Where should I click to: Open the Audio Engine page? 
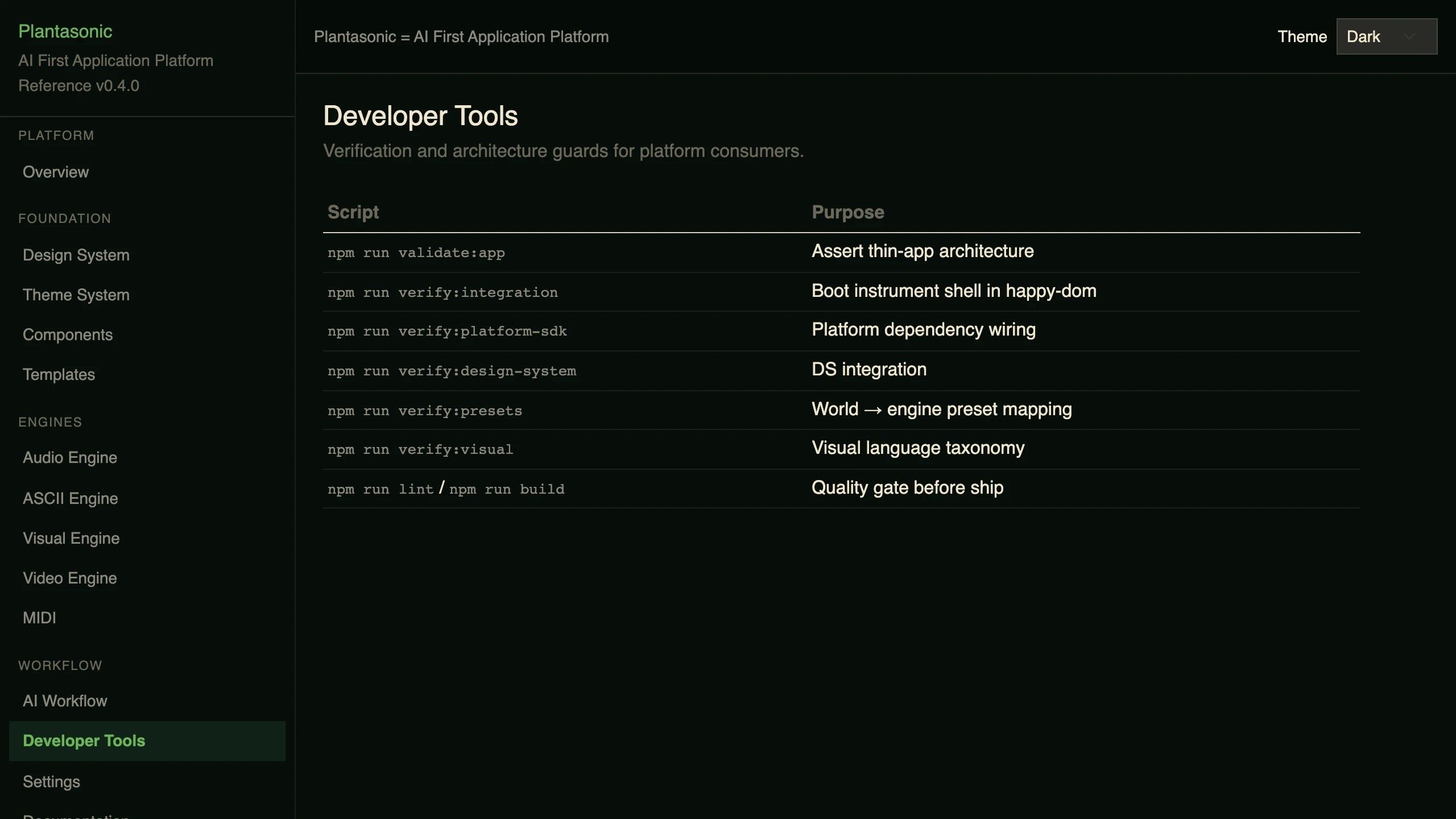[147, 457]
